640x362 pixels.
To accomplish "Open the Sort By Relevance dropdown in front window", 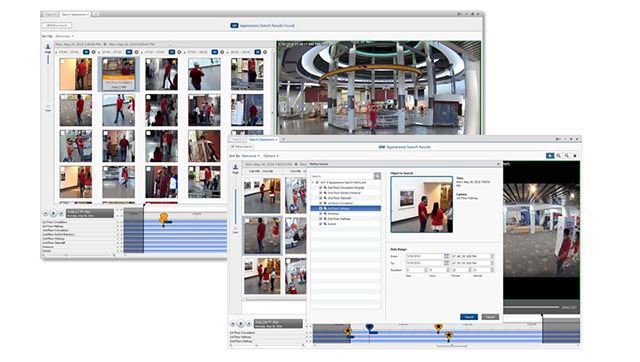I will (x=251, y=156).
